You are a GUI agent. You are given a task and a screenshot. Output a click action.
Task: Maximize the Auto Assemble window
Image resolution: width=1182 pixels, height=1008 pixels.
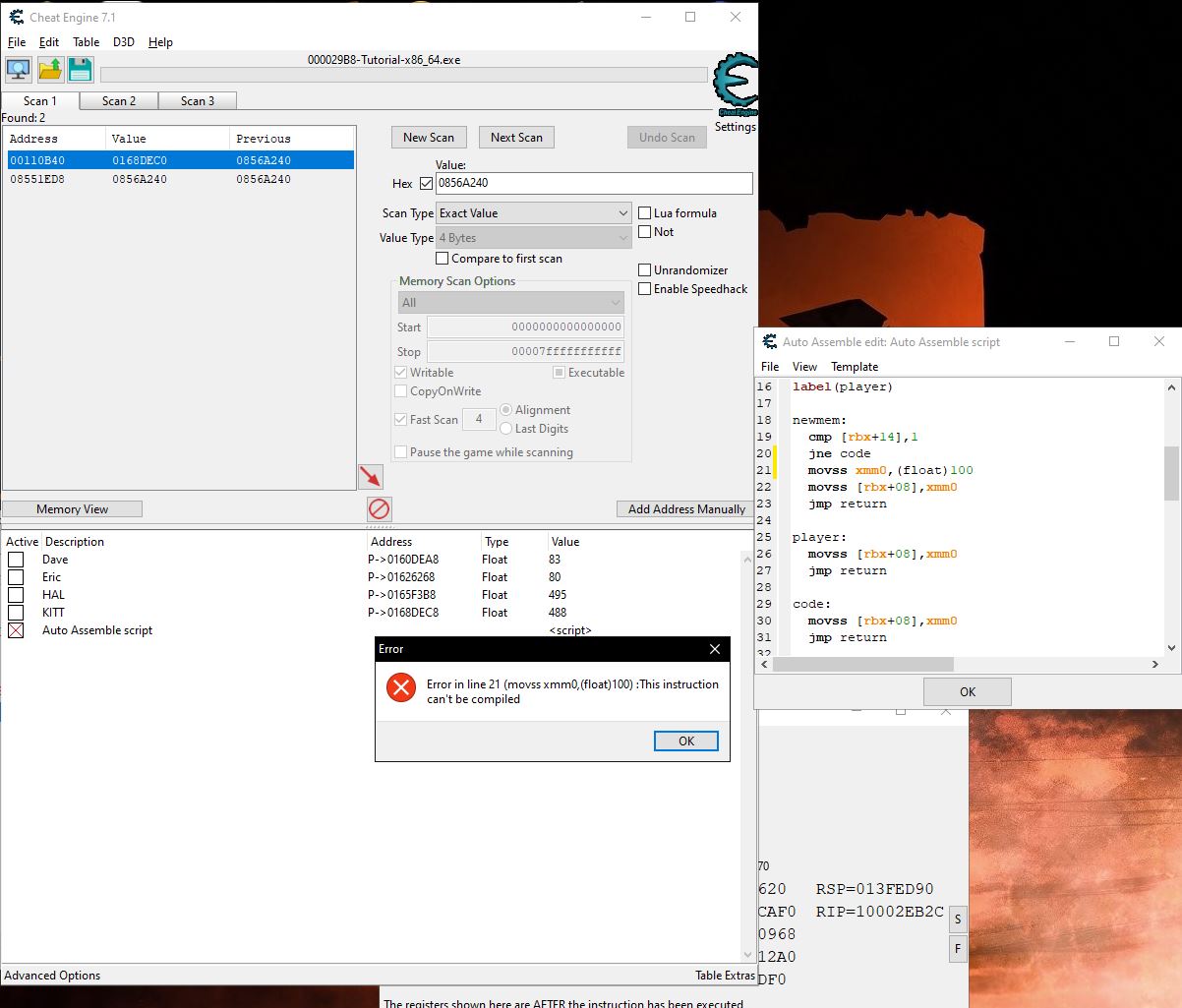(x=1114, y=341)
